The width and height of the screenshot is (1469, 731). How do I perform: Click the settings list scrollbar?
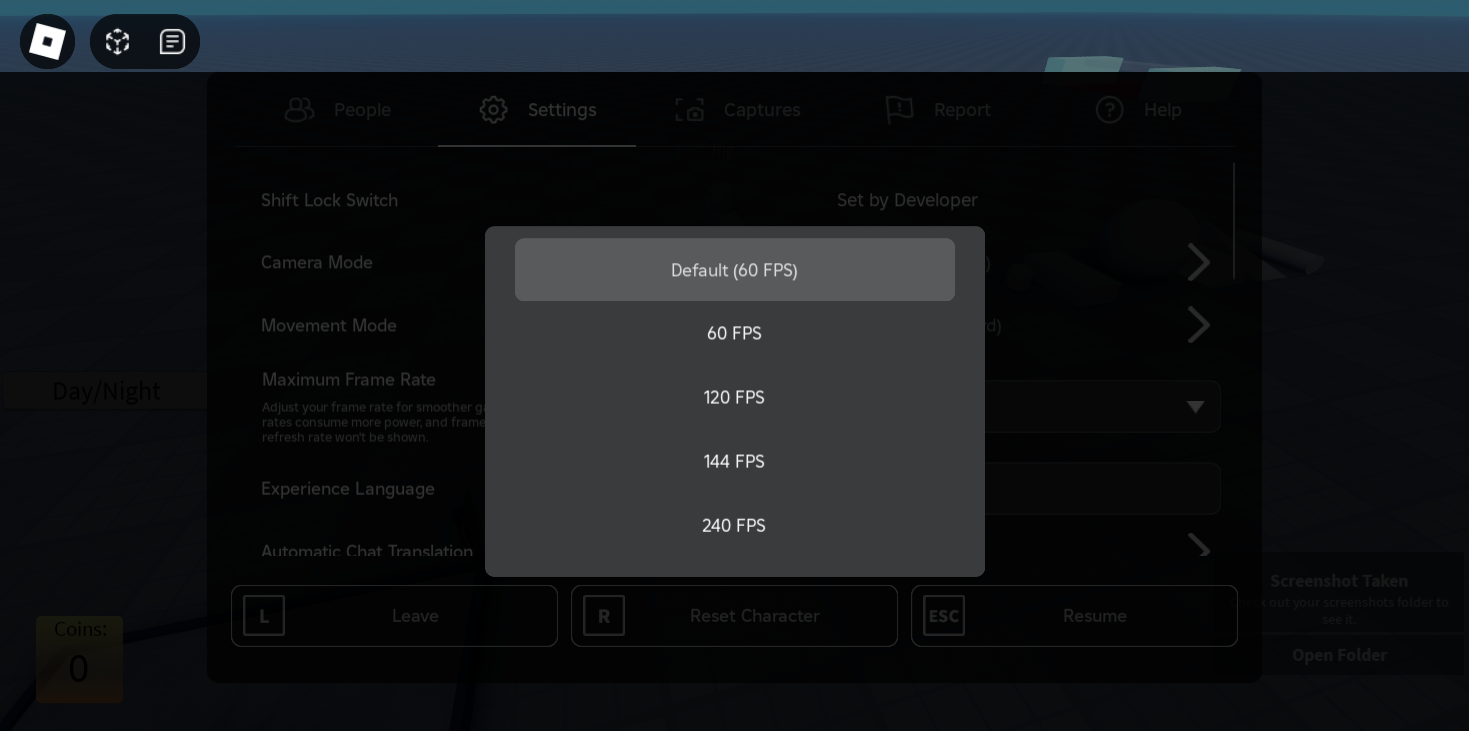point(1234,220)
